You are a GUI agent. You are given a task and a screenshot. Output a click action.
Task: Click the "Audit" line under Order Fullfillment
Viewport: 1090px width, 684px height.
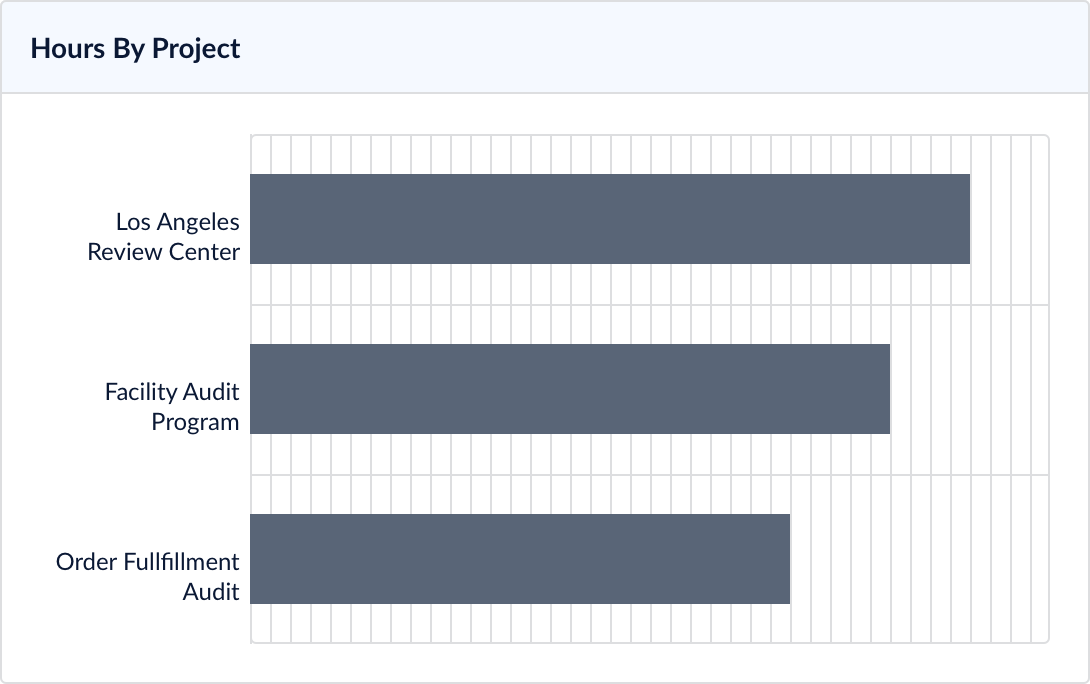(x=211, y=592)
